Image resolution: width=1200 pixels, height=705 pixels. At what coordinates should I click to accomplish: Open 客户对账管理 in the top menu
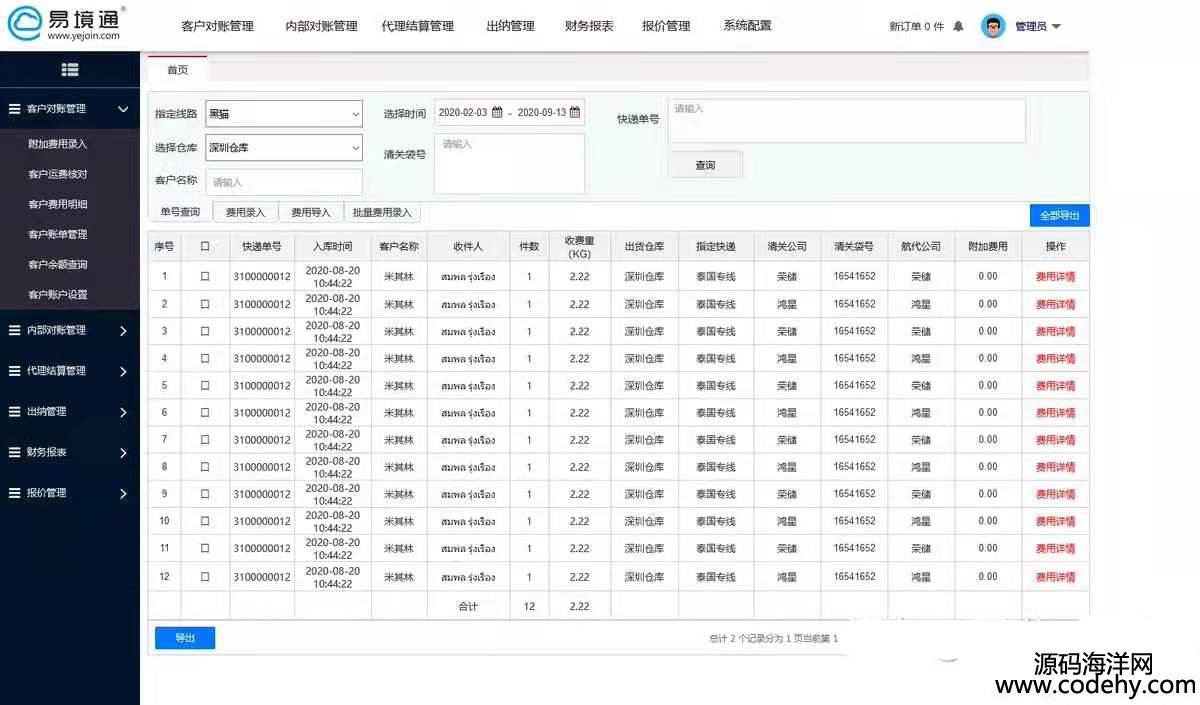click(x=217, y=26)
